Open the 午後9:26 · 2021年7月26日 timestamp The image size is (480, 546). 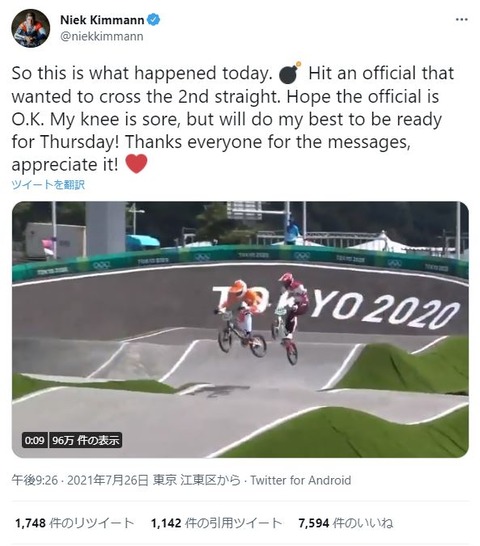click(80, 481)
